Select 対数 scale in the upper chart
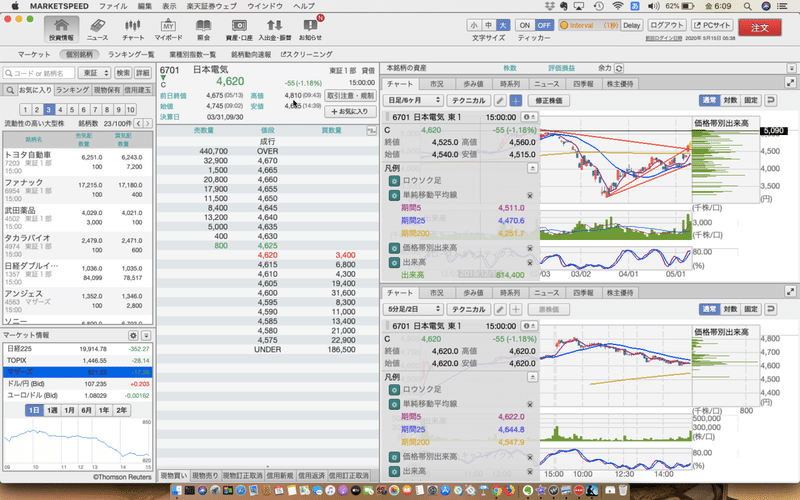This screenshot has width=800, height=500. pyautogui.click(x=730, y=101)
